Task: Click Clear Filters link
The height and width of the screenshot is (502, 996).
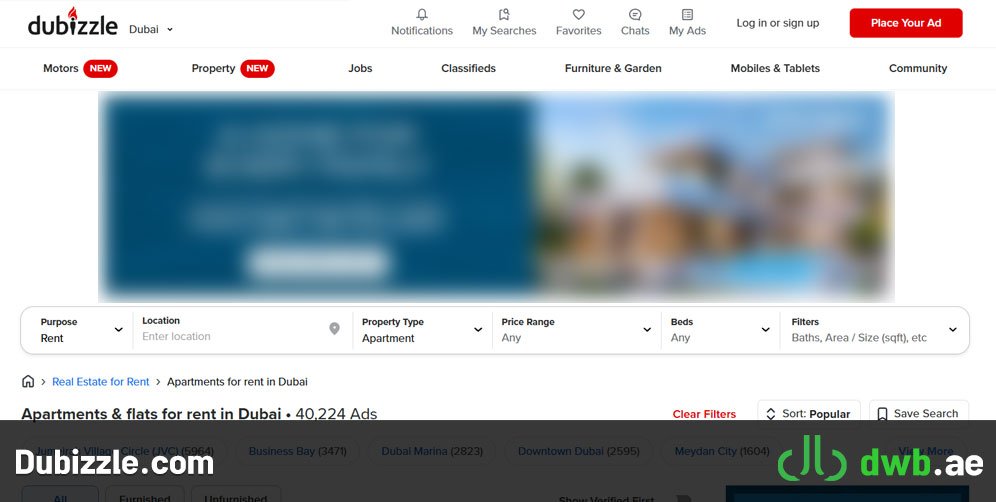Action: pos(704,414)
